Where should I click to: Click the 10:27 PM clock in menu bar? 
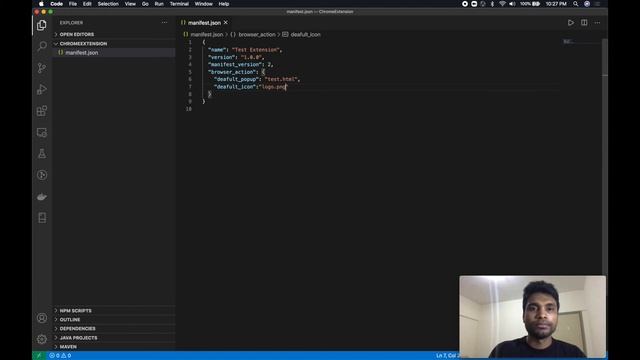556,4
